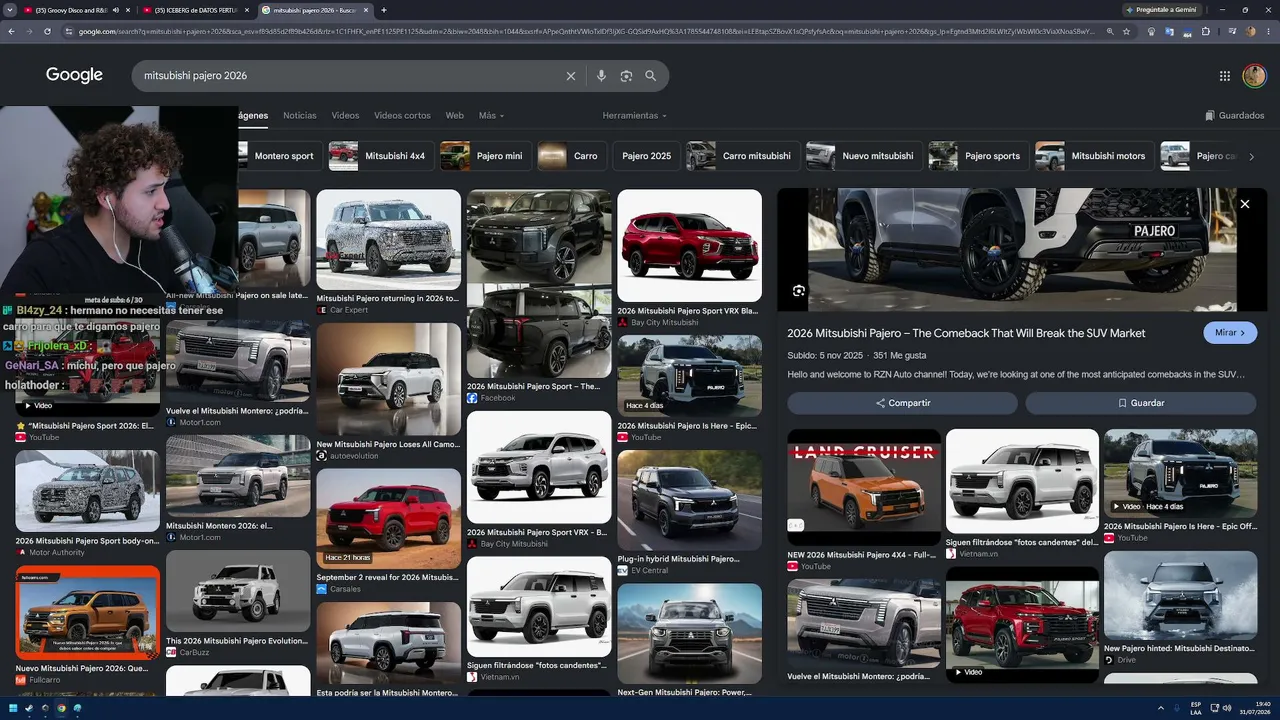Open the Web search tab
Image resolution: width=1280 pixels, height=720 pixels.
(x=454, y=115)
